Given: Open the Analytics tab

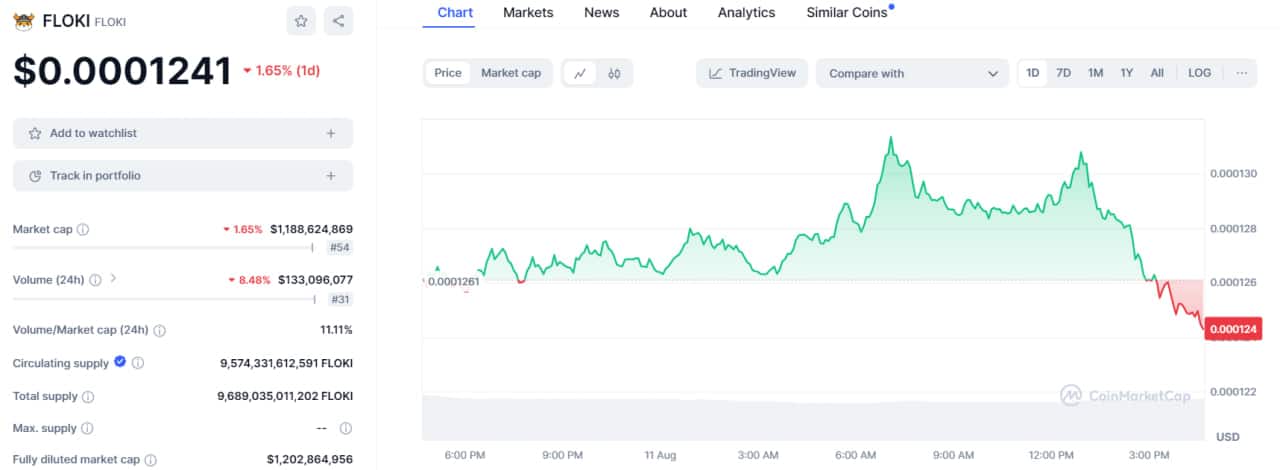Looking at the screenshot, I should click(746, 13).
